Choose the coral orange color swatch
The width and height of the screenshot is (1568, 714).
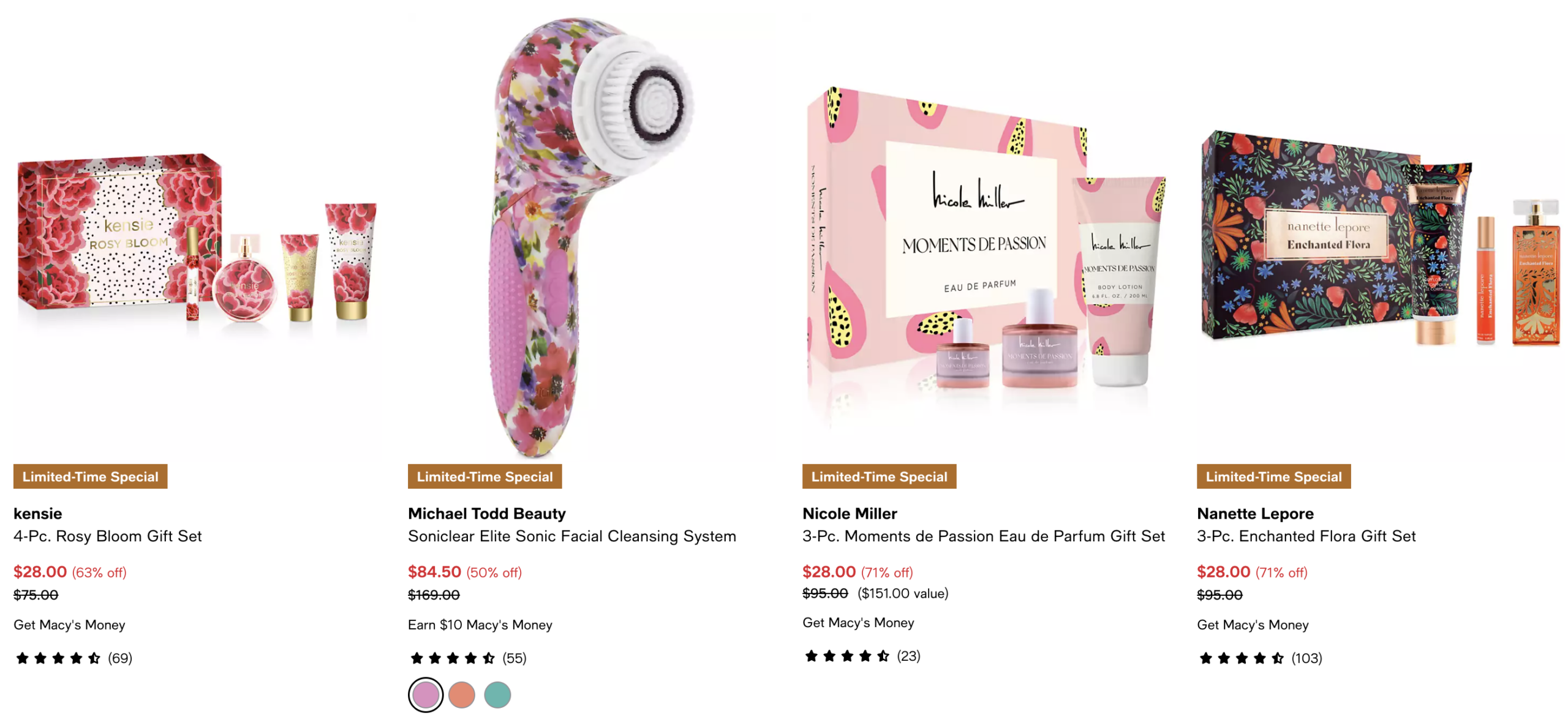click(x=461, y=695)
